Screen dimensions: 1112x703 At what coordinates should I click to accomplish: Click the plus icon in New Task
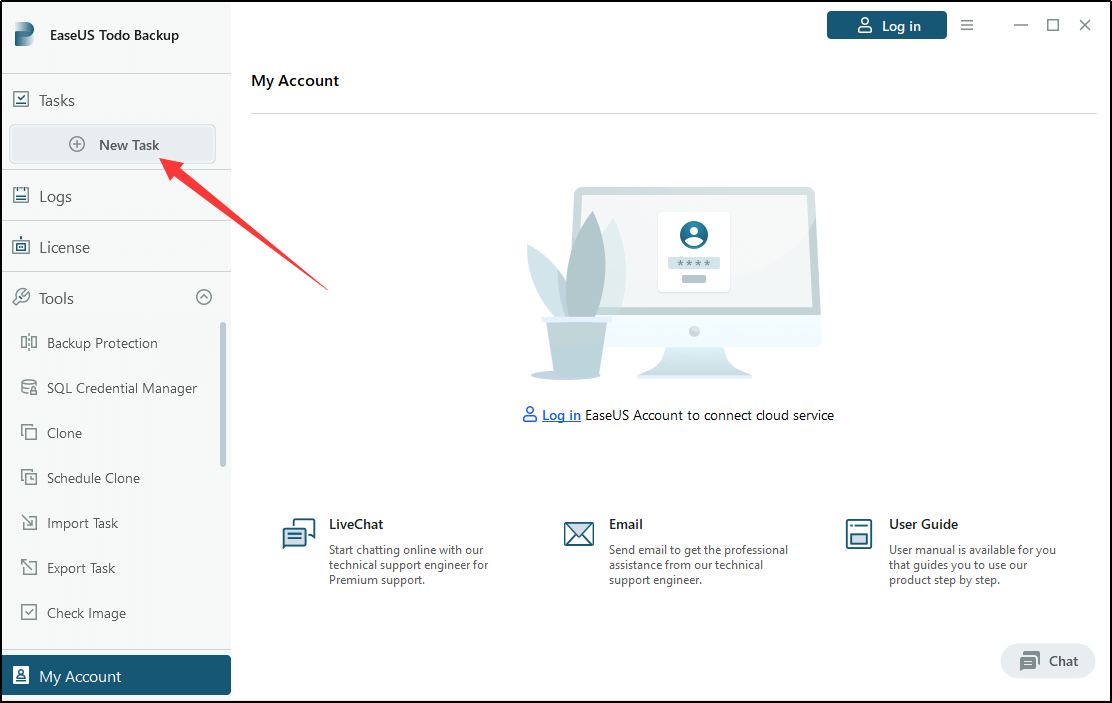coord(77,144)
